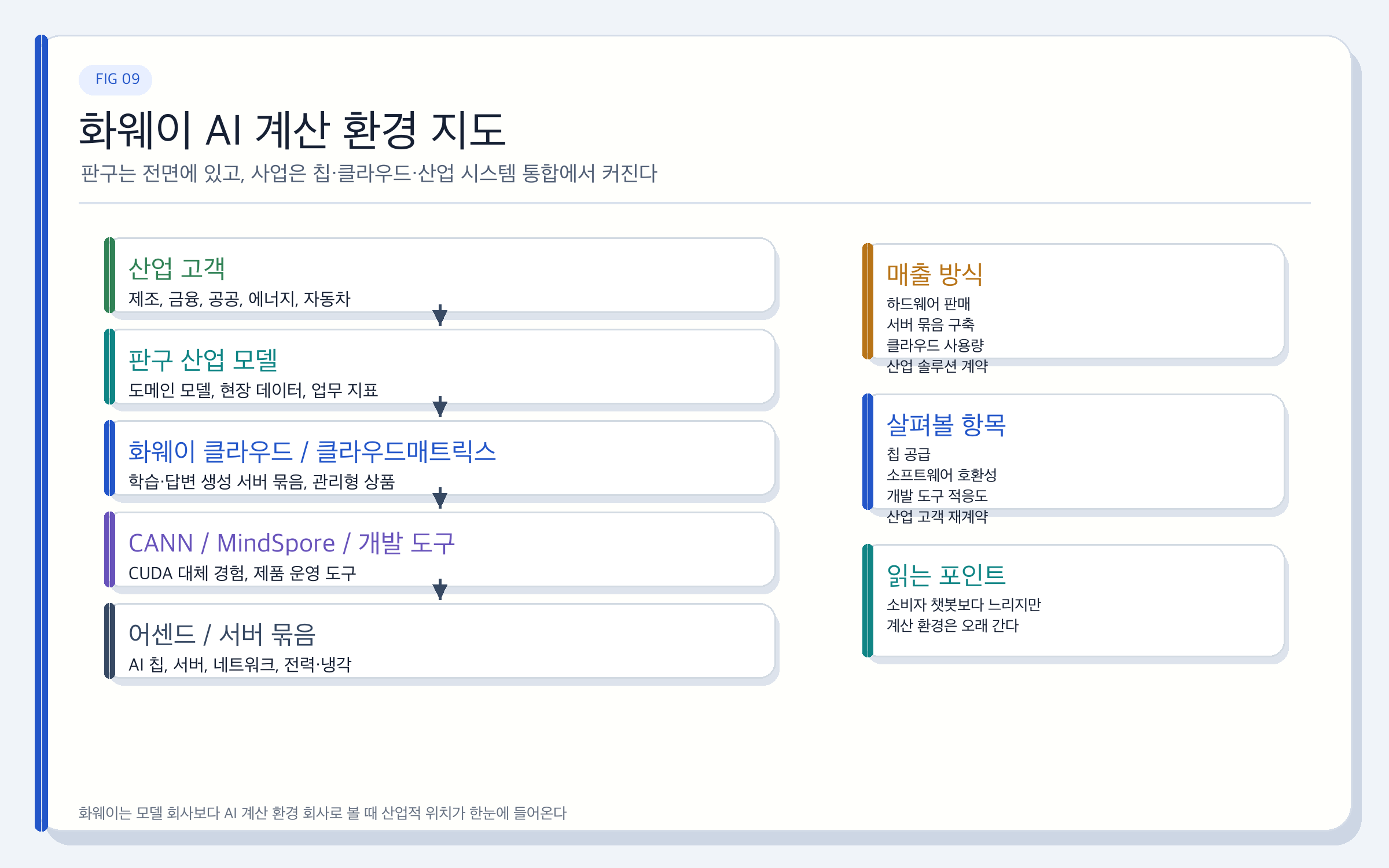The image size is (1389, 868).
Task: Click text CUDA 대체 경험, 제품 운영 도구
Action: click(242, 573)
